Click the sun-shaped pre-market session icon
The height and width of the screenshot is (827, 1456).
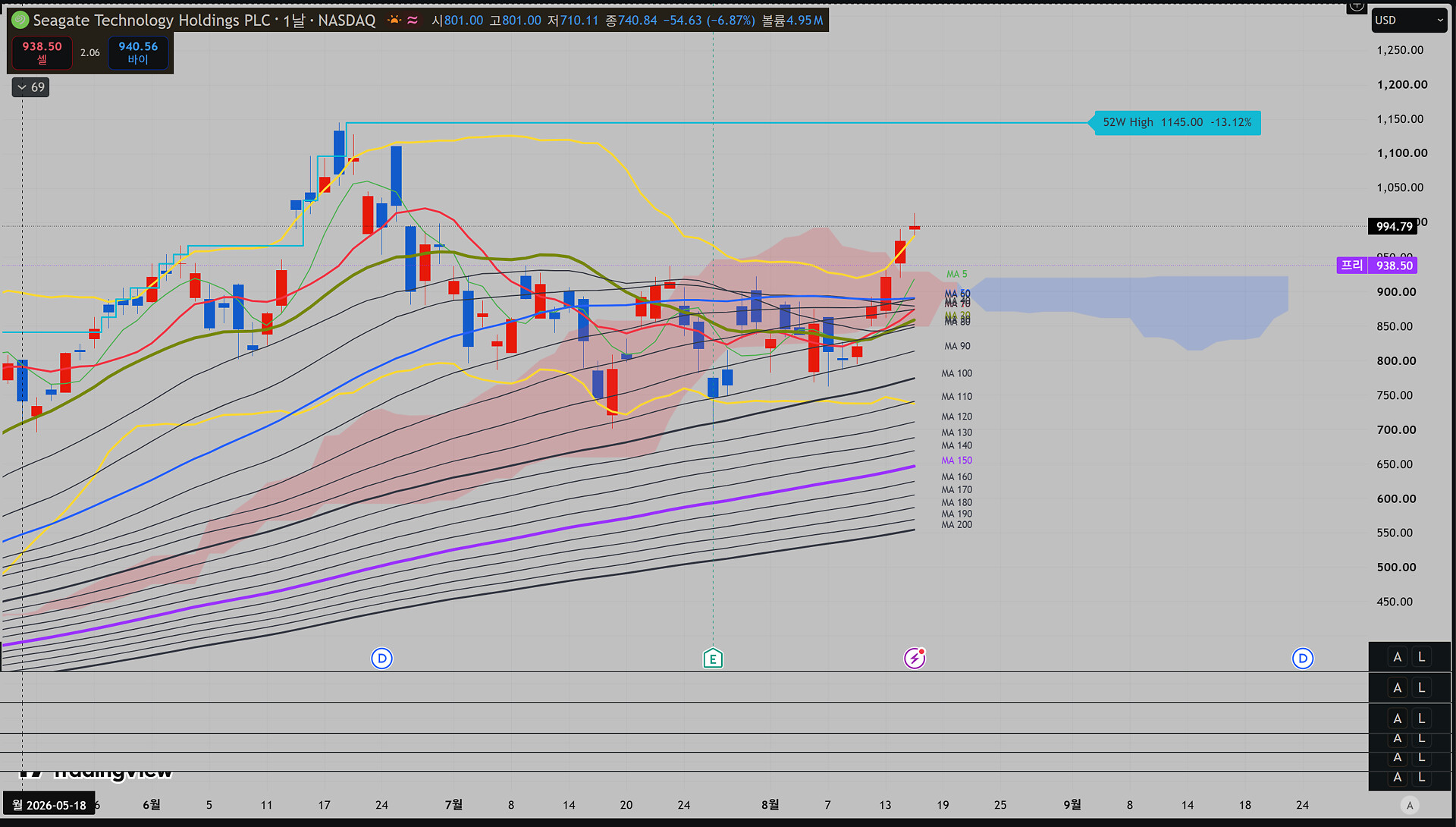pos(394,20)
